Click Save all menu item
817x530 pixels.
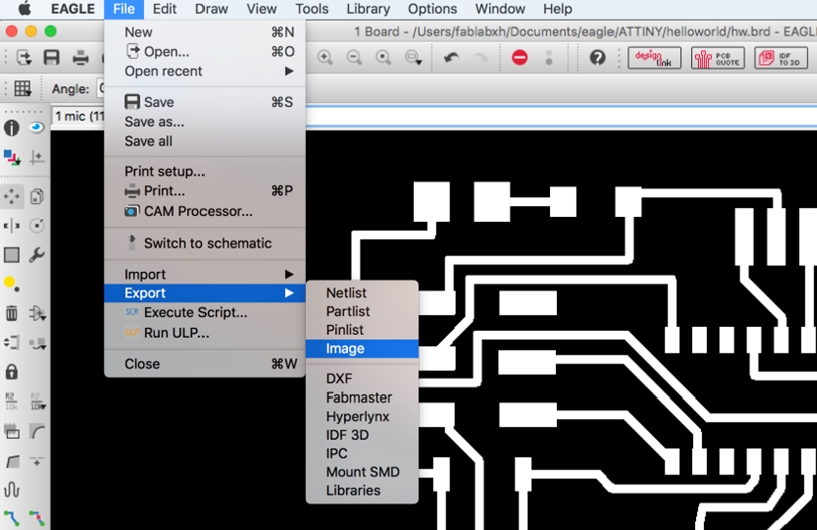click(x=205, y=141)
